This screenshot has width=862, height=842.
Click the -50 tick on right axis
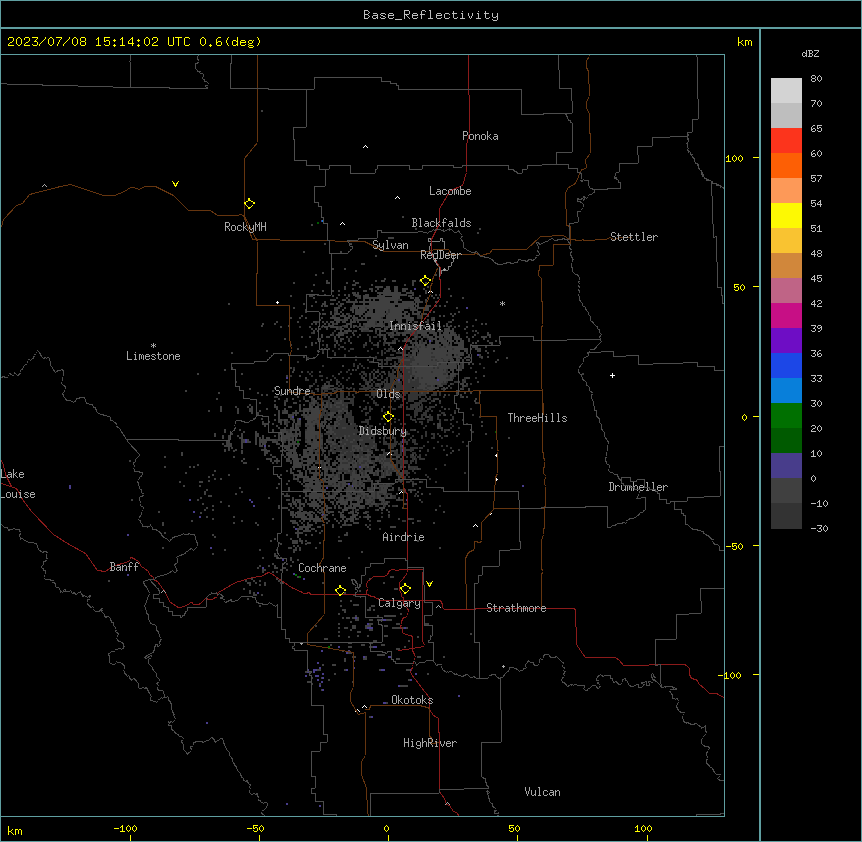(x=734, y=546)
